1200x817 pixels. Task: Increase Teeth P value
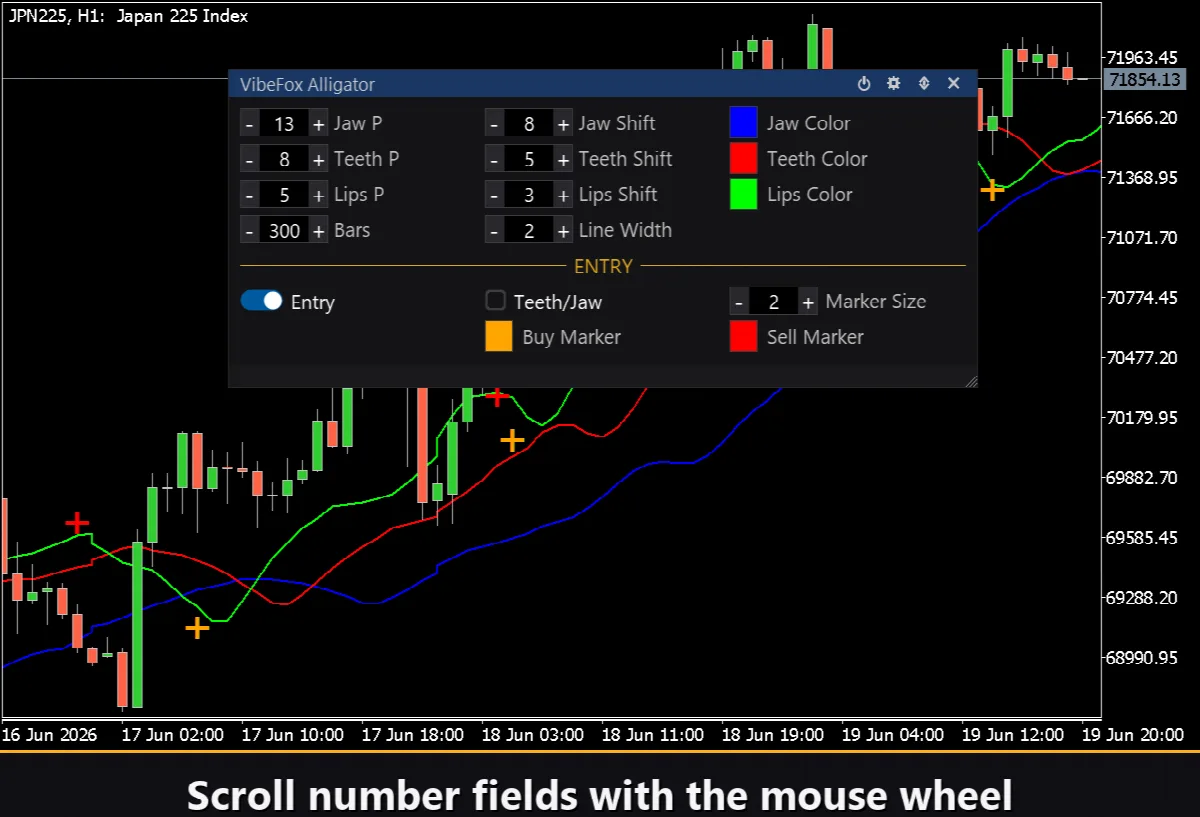click(318, 159)
